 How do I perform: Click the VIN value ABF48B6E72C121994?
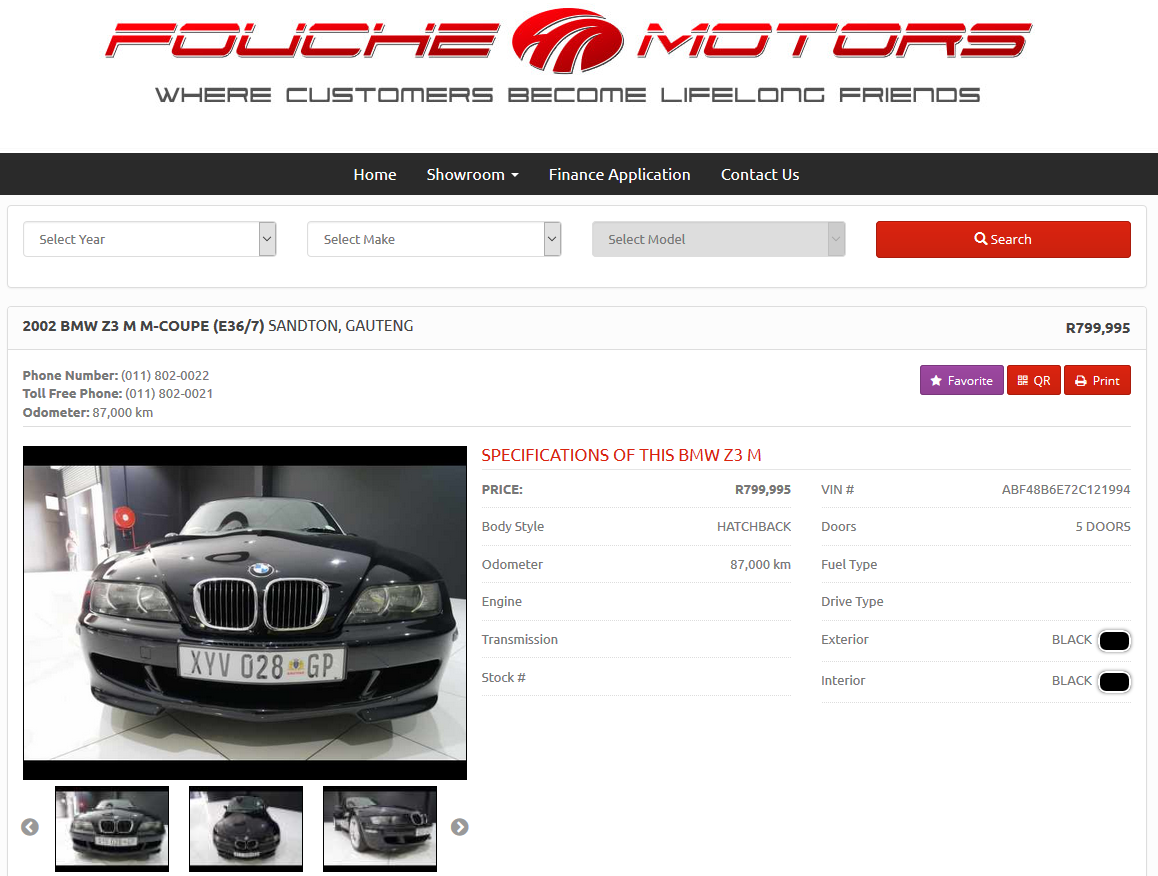coord(1066,490)
